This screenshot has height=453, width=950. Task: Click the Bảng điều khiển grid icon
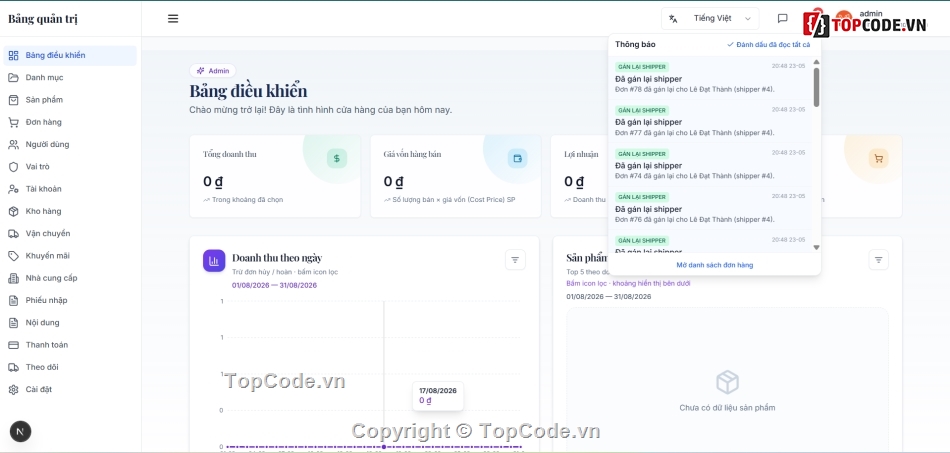pos(13,55)
